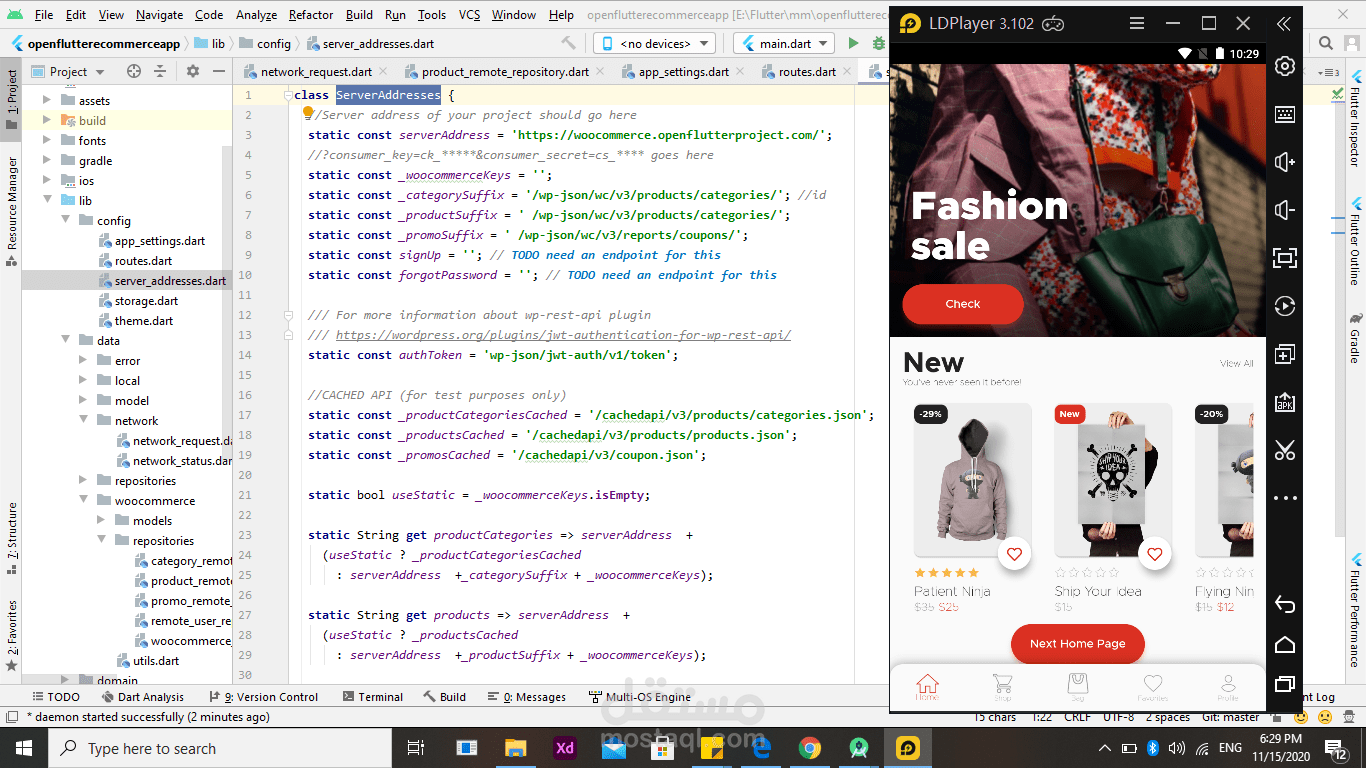Open the Project view dropdown
This screenshot has height=768, width=1366.
tap(68, 71)
